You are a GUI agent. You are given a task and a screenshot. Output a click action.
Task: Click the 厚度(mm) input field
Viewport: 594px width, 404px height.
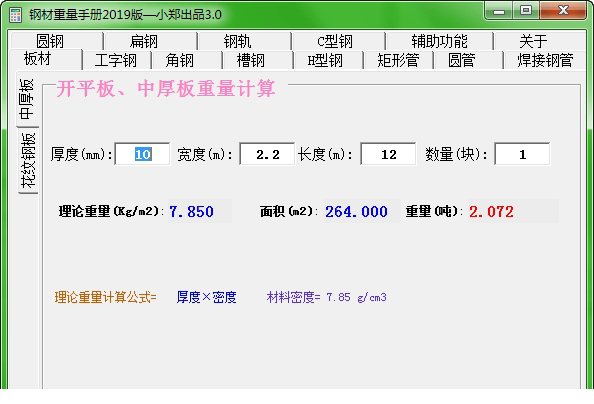tap(142, 154)
